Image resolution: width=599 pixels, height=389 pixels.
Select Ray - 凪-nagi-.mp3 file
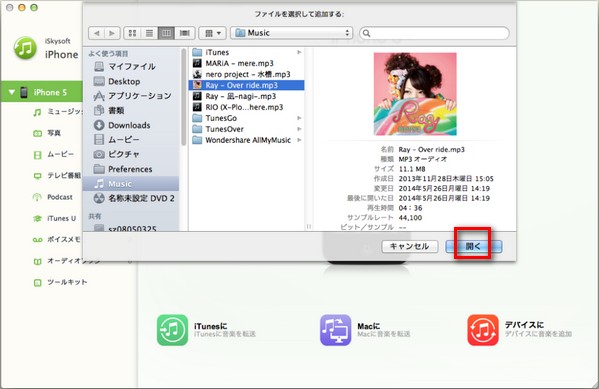pos(246,96)
